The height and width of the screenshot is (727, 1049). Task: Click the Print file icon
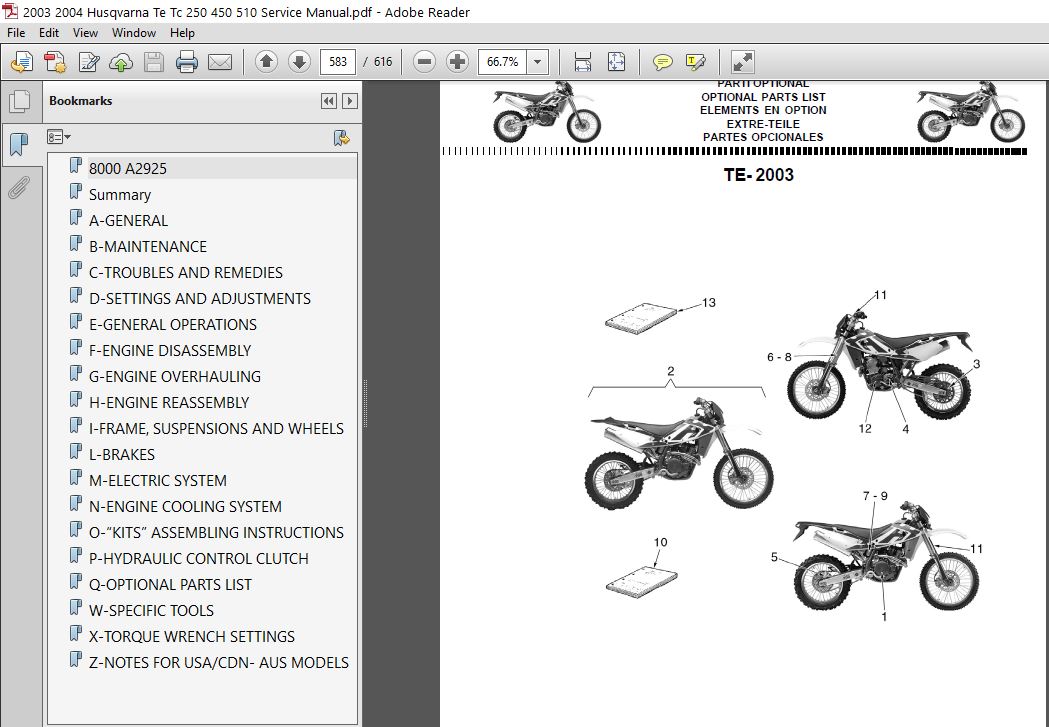pyautogui.click(x=187, y=62)
